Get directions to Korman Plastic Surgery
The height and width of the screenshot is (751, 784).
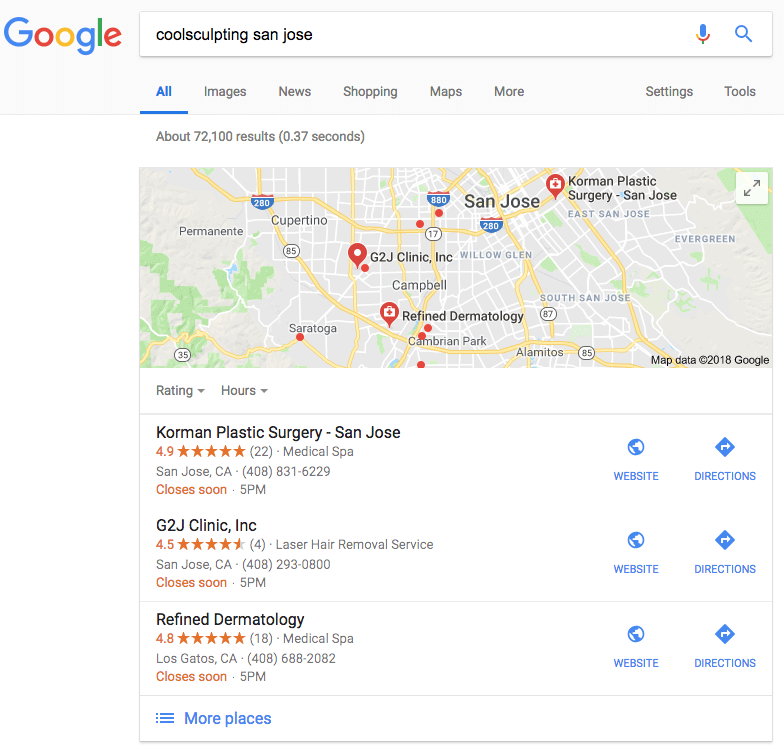724,447
